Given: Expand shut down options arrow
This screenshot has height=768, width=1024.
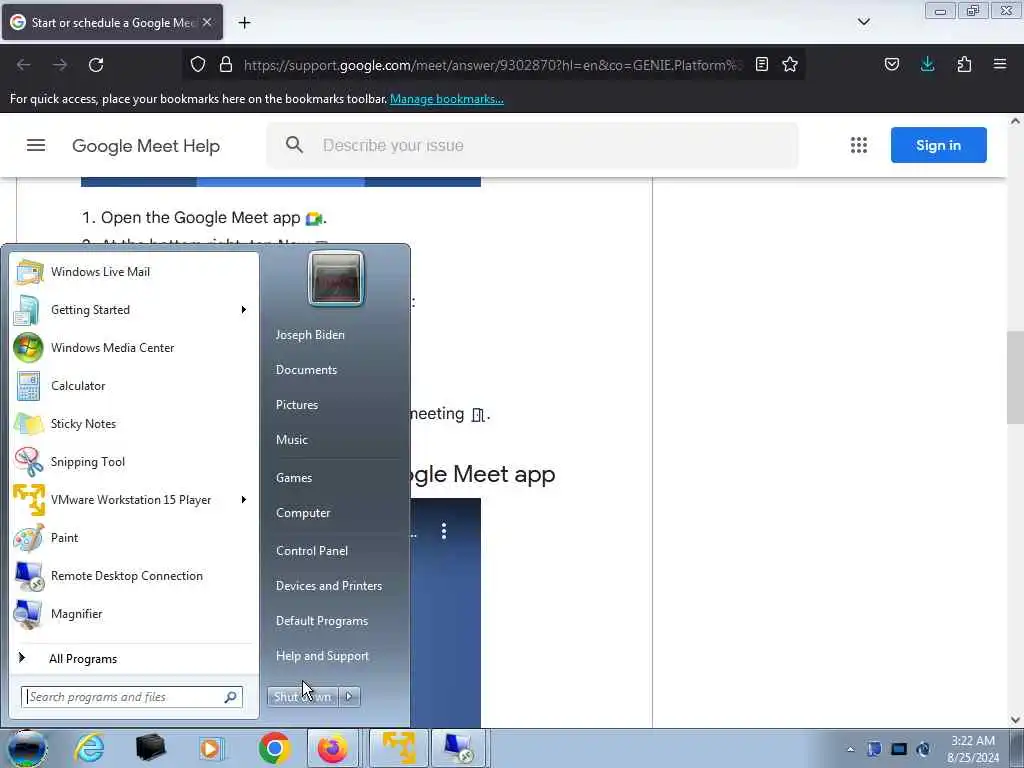Looking at the screenshot, I should (349, 697).
